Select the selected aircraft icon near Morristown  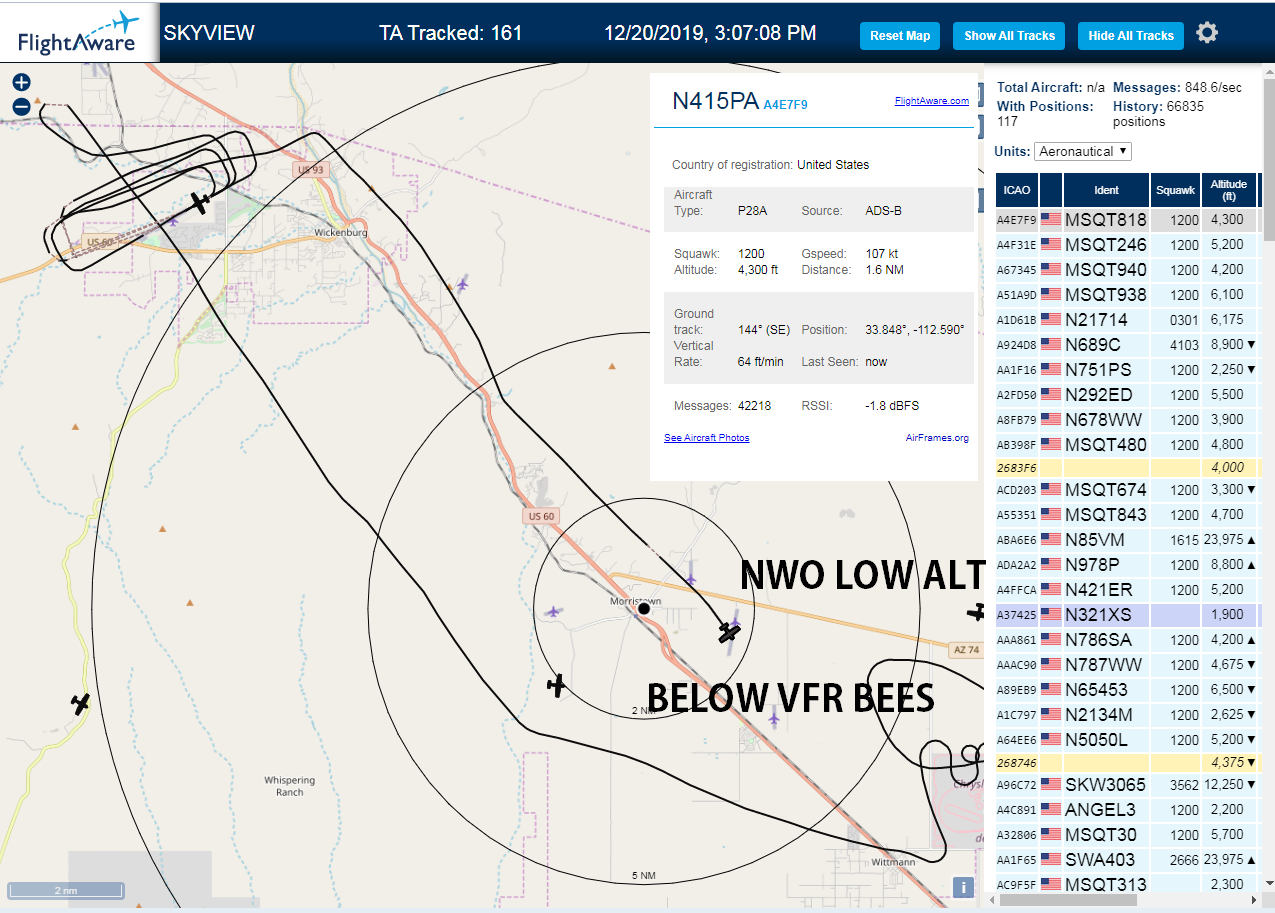tap(730, 633)
